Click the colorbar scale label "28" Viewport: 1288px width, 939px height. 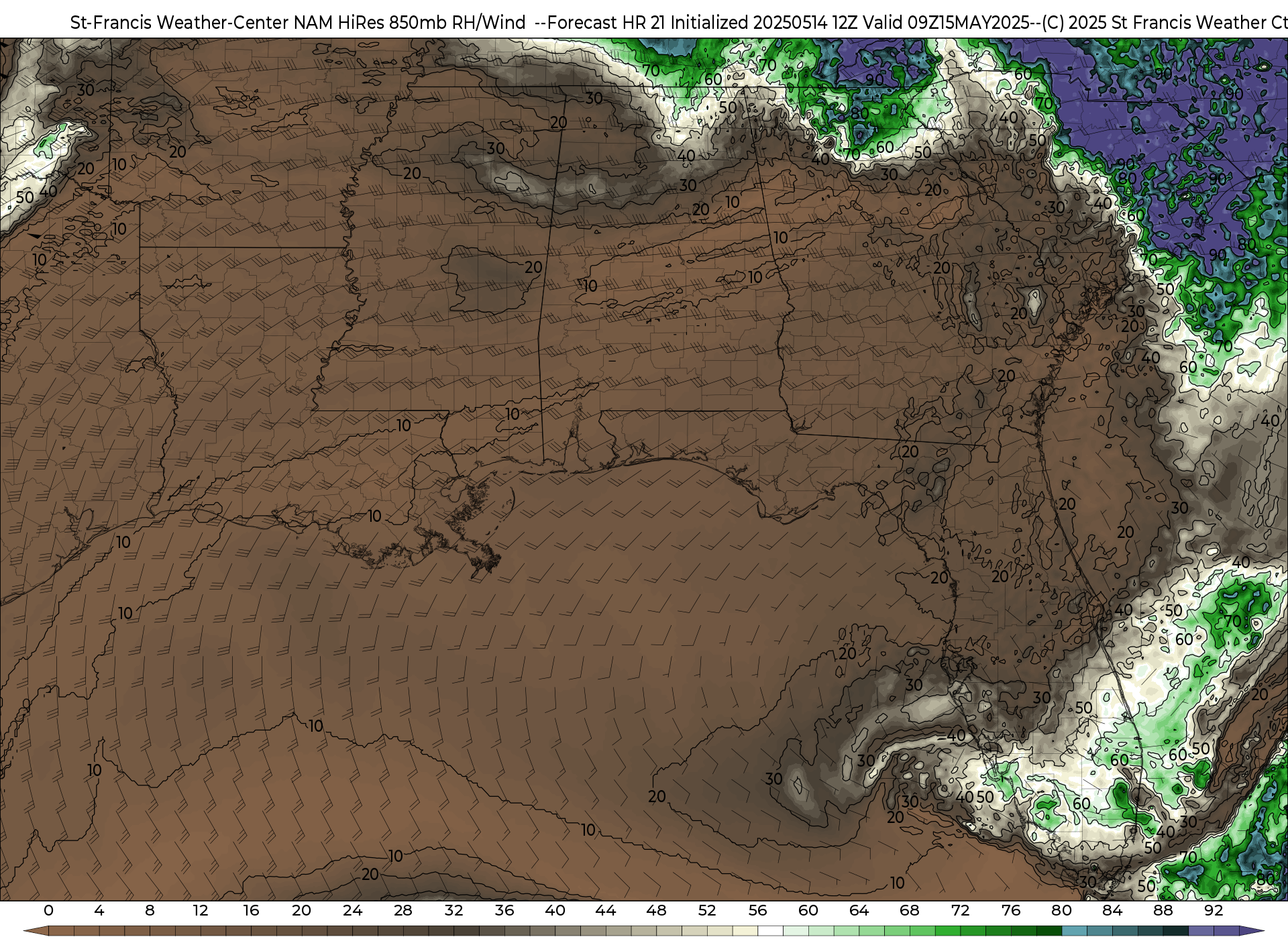pyautogui.click(x=403, y=910)
